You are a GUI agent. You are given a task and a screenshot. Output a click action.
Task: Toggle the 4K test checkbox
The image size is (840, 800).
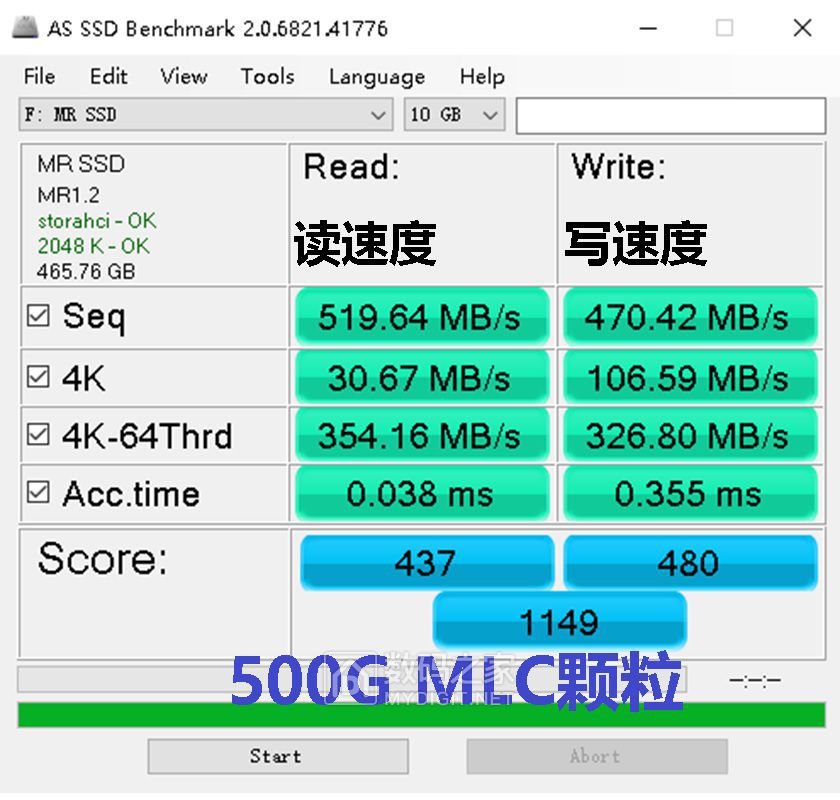pyautogui.click(x=38, y=377)
